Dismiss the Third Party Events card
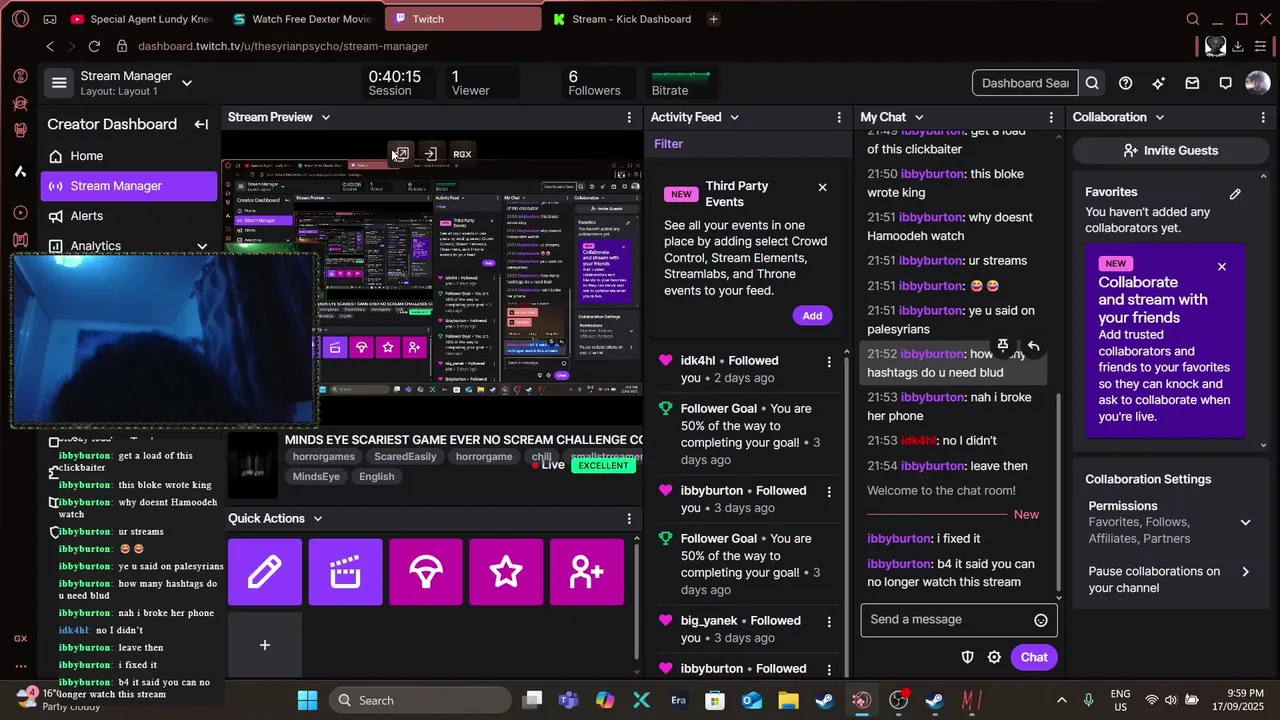This screenshot has width=1280, height=720. tap(822, 187)
